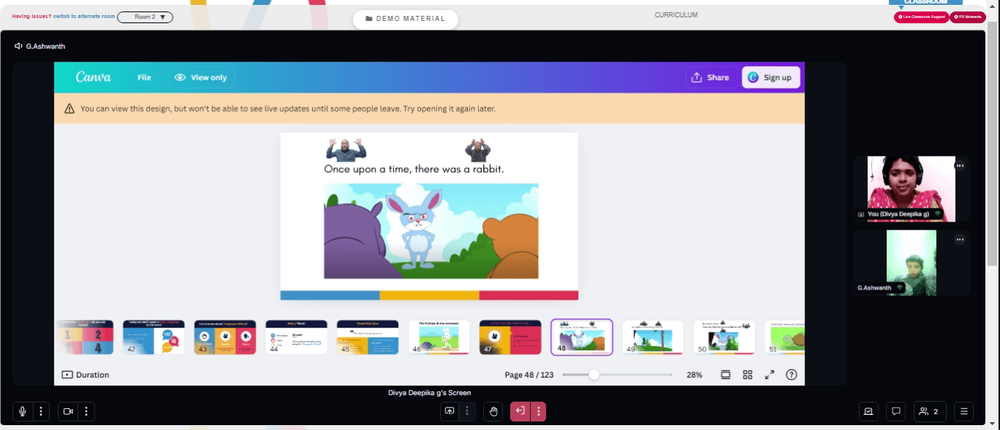
Task: Open microphone options three-dot menu
Action: click(x=41, y=411)
